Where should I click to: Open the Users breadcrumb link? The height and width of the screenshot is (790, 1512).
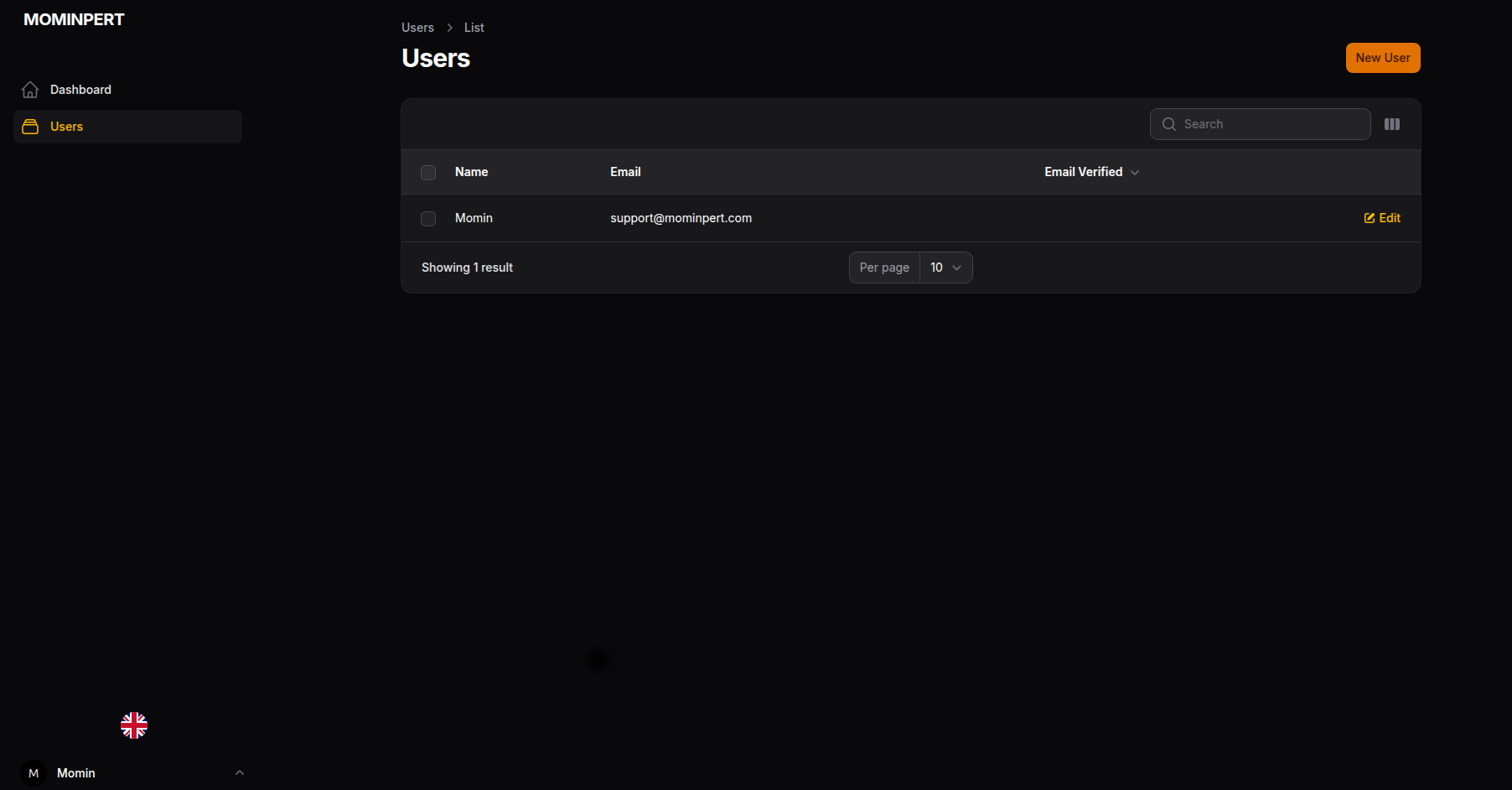tap(417, 27)
